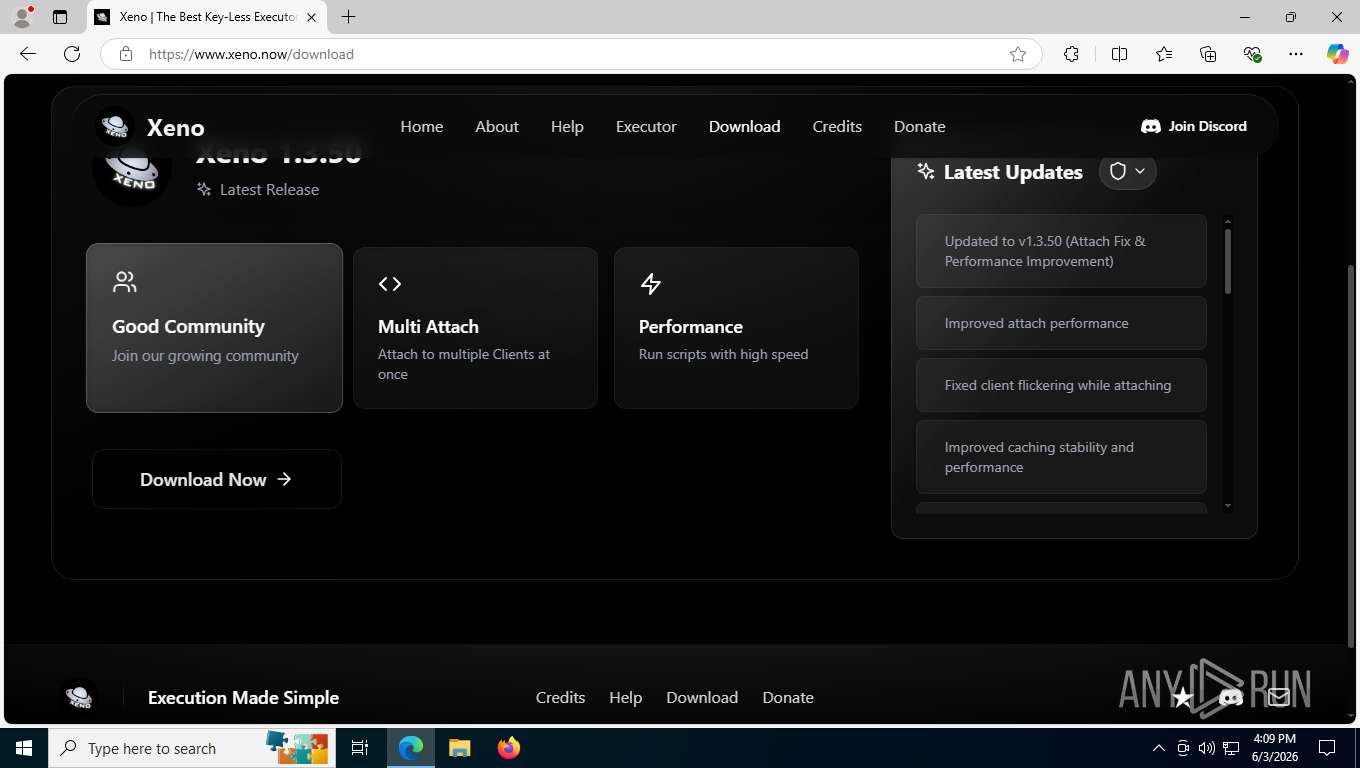
Task: Open footer Help link
Action: pyautogui.click(x=625, y=697)
